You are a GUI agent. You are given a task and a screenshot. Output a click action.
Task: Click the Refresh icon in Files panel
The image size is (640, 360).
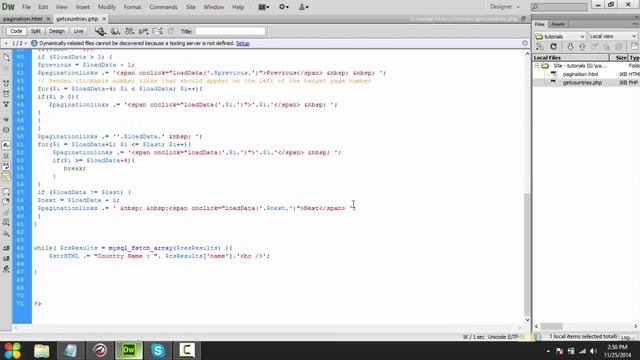click(x=553, y=47)
